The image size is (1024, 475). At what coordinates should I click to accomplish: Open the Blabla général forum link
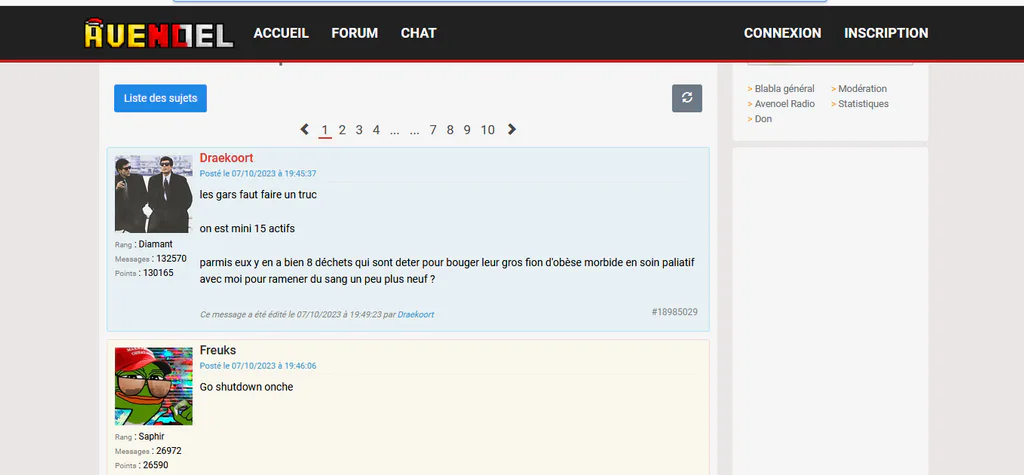[784, 89]
